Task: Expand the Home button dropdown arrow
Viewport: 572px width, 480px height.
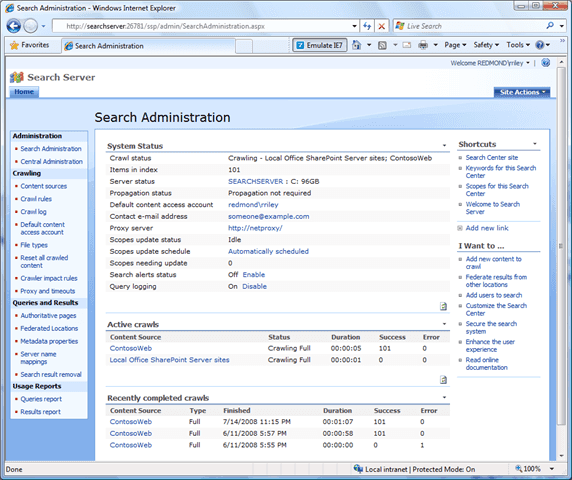Action: 369,45
